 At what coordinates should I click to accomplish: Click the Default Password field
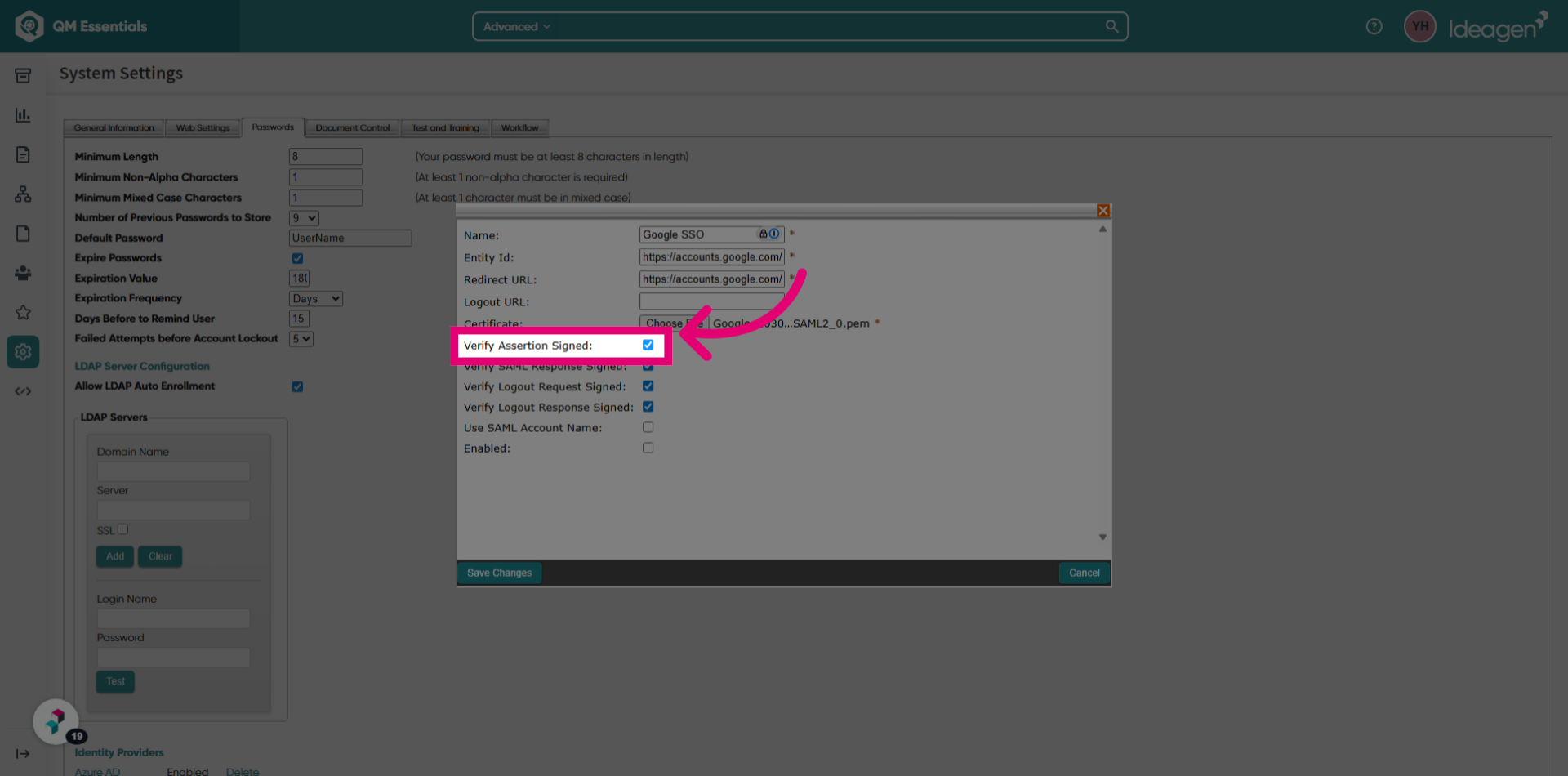(350, 238)
